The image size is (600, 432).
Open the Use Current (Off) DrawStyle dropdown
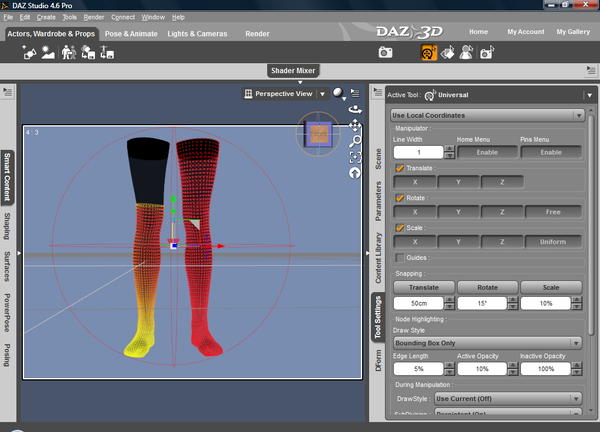point(508,399)
